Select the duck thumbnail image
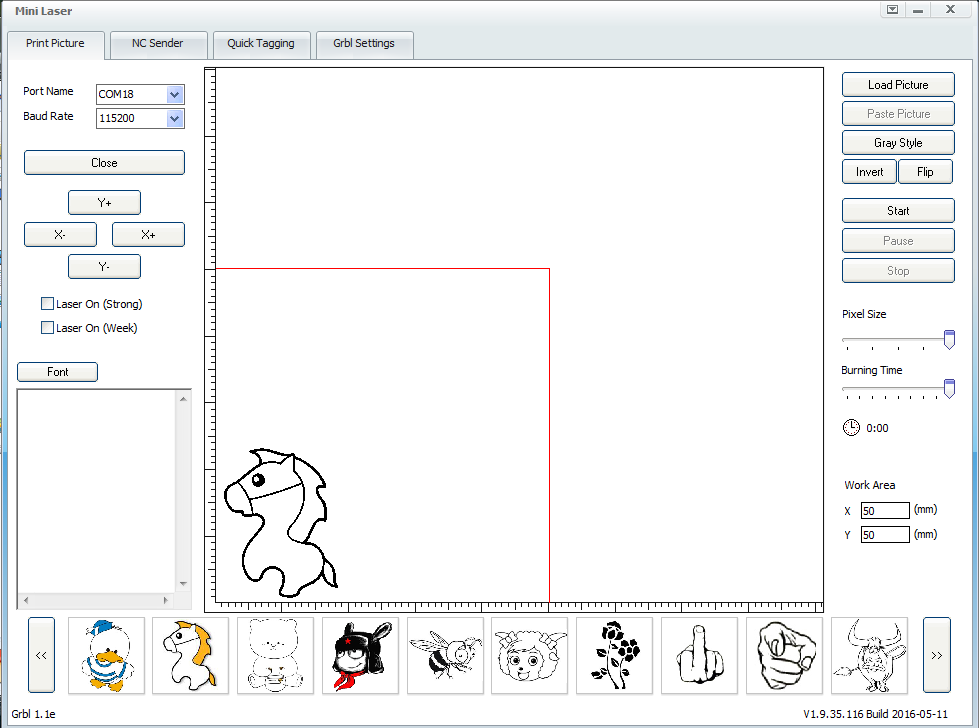979x728 pixels. tap(106, 655)
